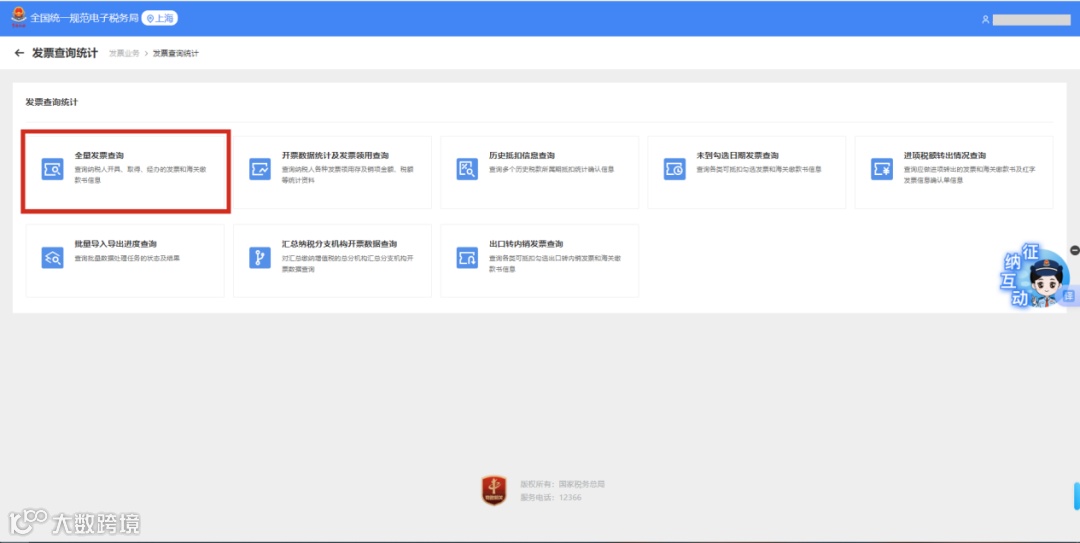This screenshot has width=1080, height=543.
Task: Open 批量导入导出进度查询 title
Action: pyautogui.click(x=116, y=244)
